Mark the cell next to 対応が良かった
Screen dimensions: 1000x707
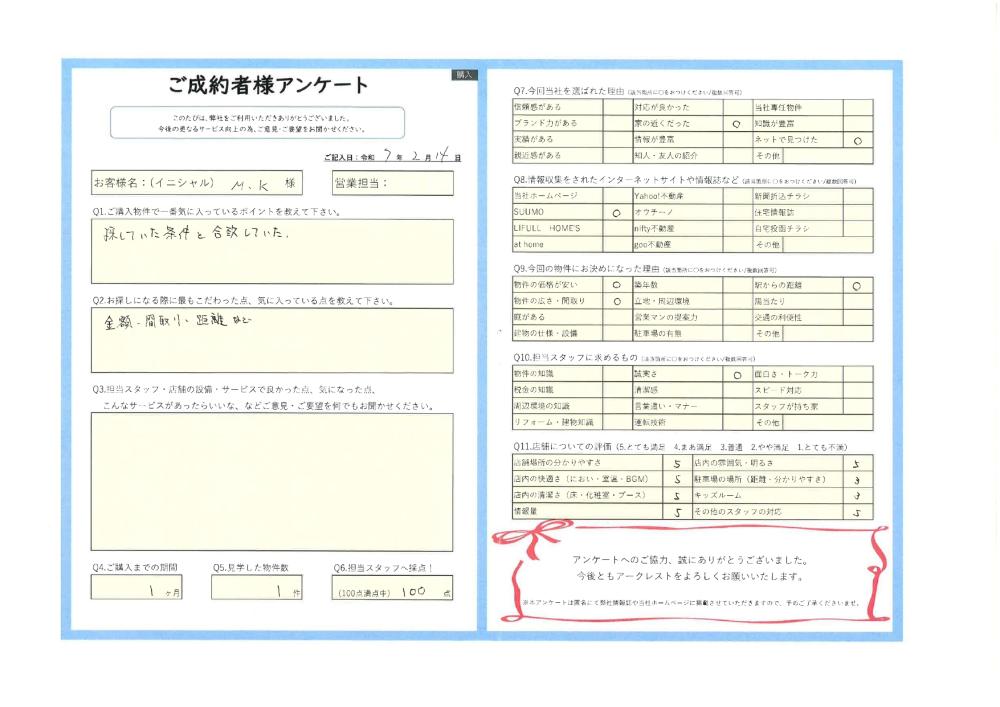tap(737, 107)
